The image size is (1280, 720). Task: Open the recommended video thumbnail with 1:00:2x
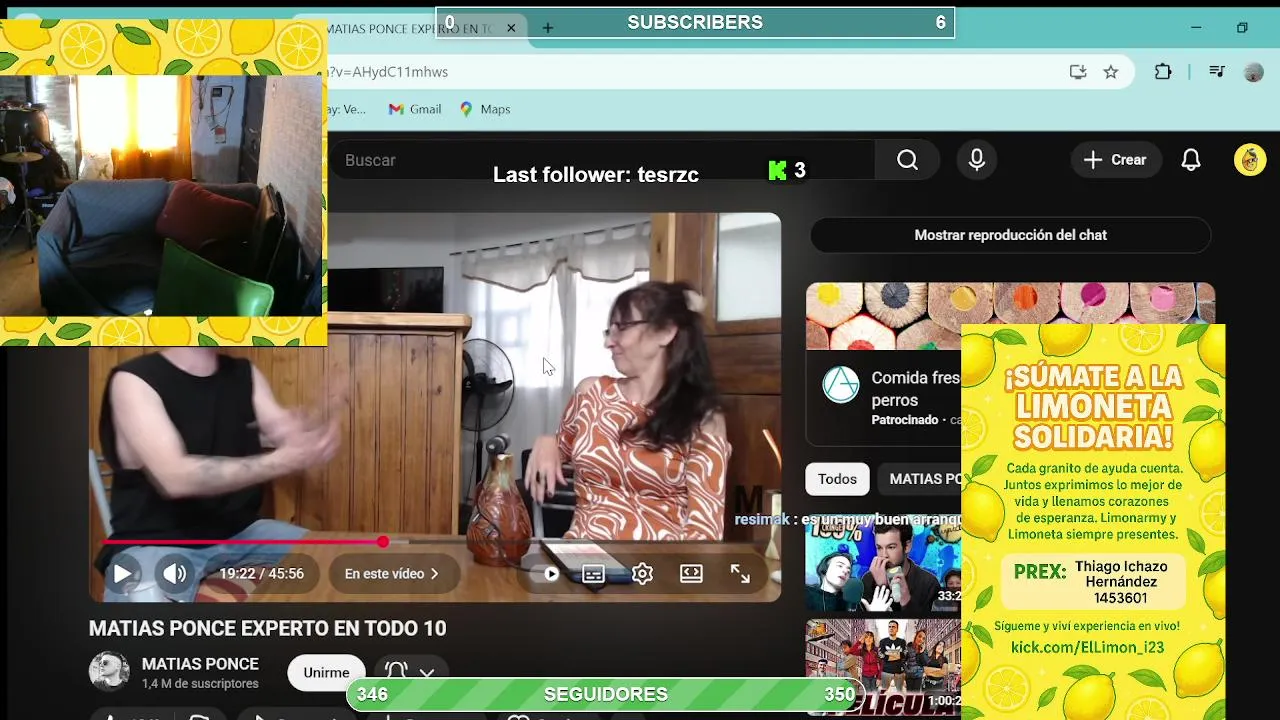pos(883,667)
